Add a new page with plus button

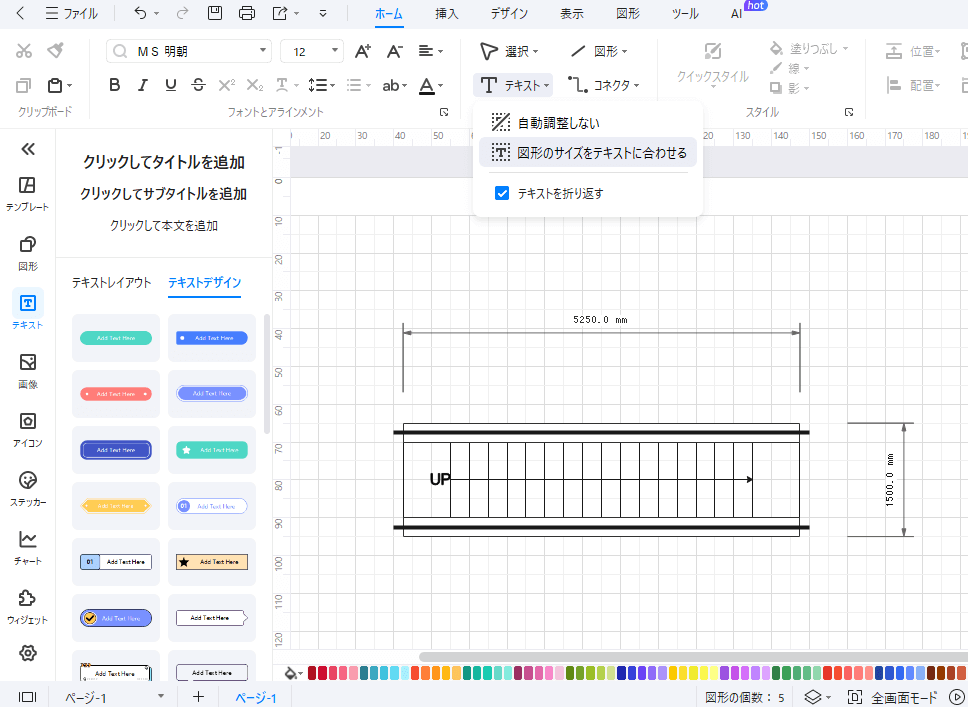tap(198, 697)
